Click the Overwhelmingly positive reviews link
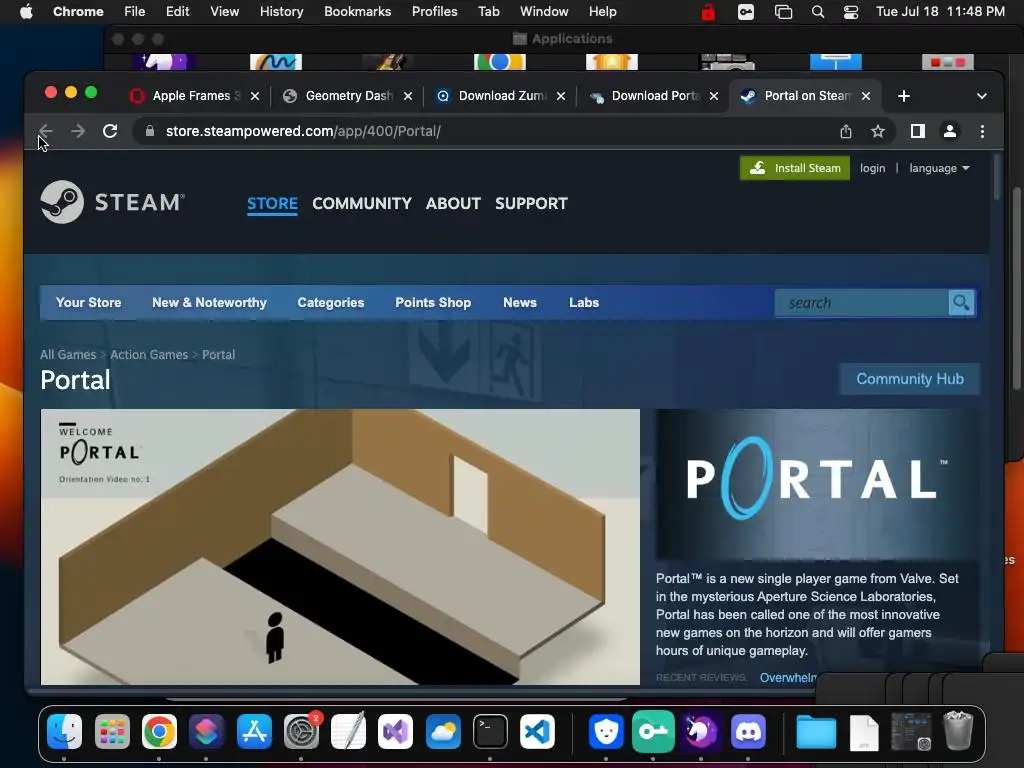Image resolution: width=1024 pixels, height=768 pixels. click(x=788, y=678)
